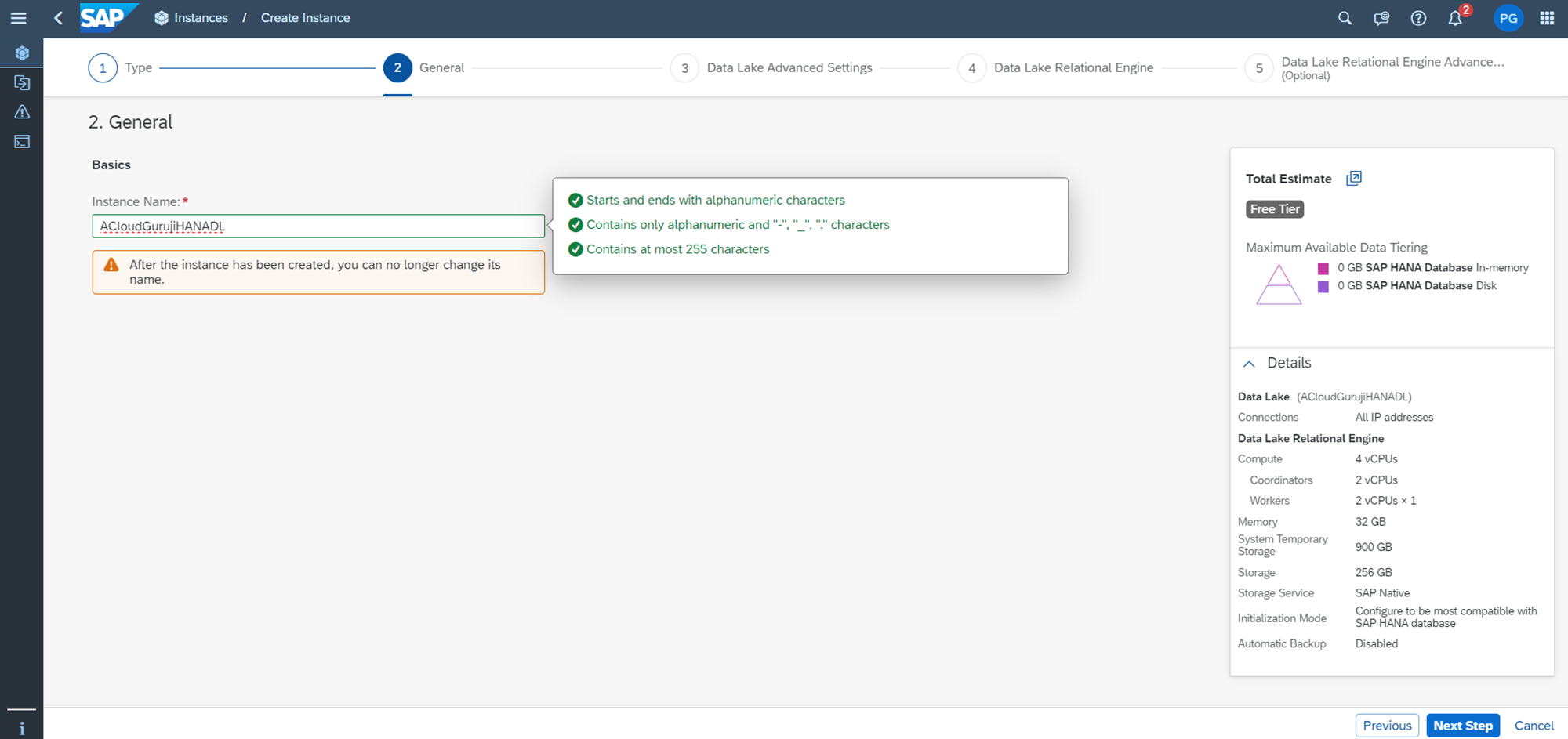Click the Instance Name input field
This screenshot has width=1568, height=739.
[318, 226]
